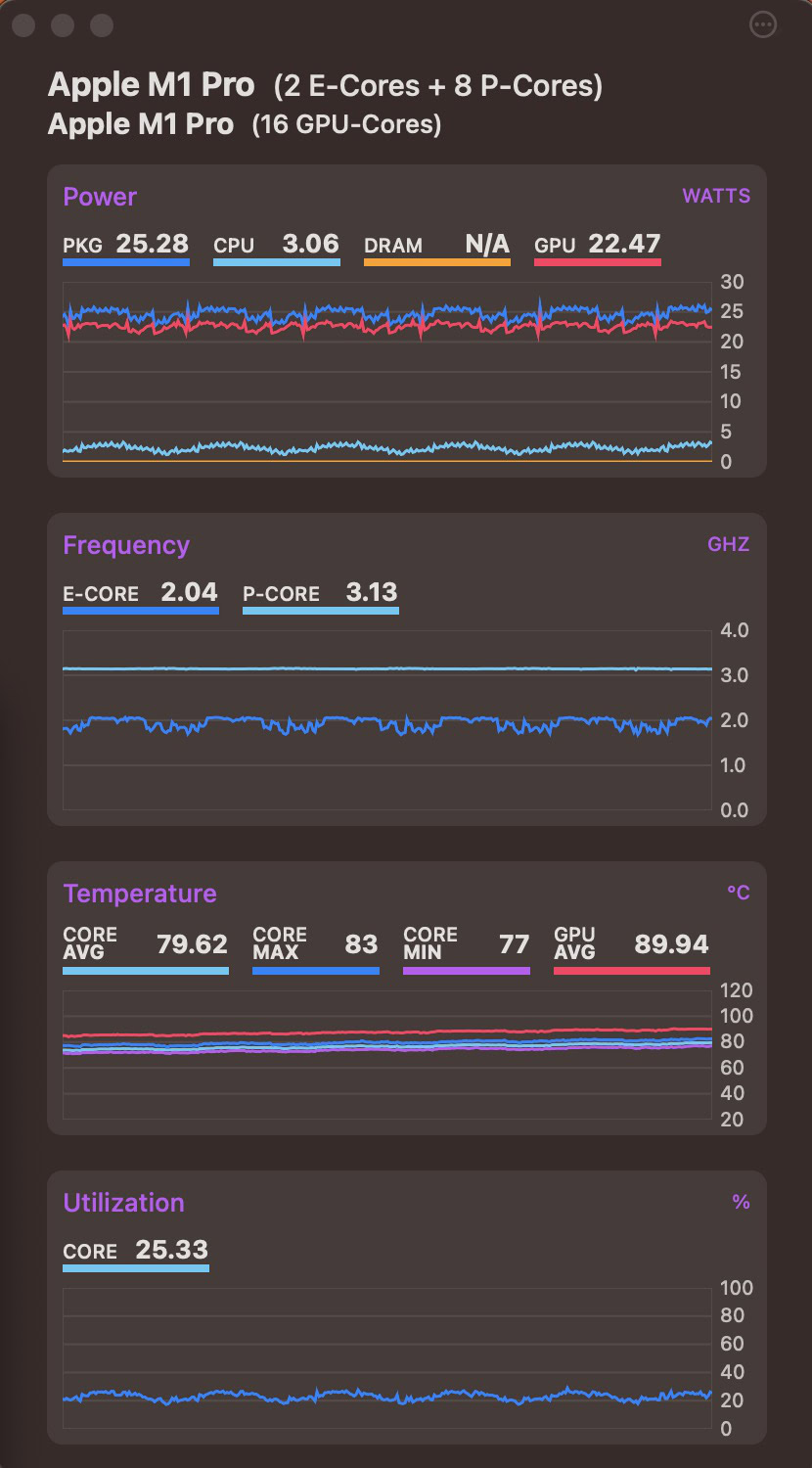Click the Utilization history graph
The height and width of the screenshot is (1468, 812).
(387, 1358)
